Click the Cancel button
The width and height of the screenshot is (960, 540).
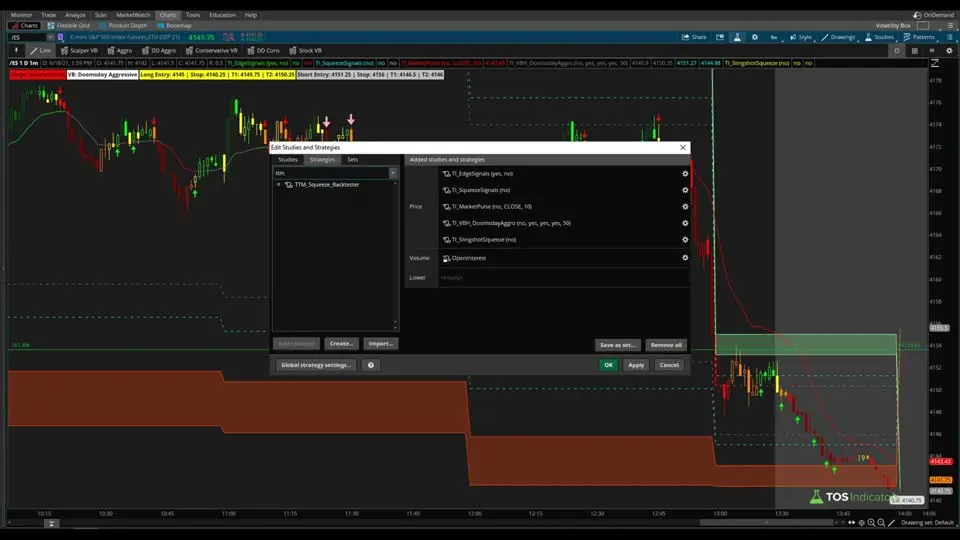(x=669, y=365)
